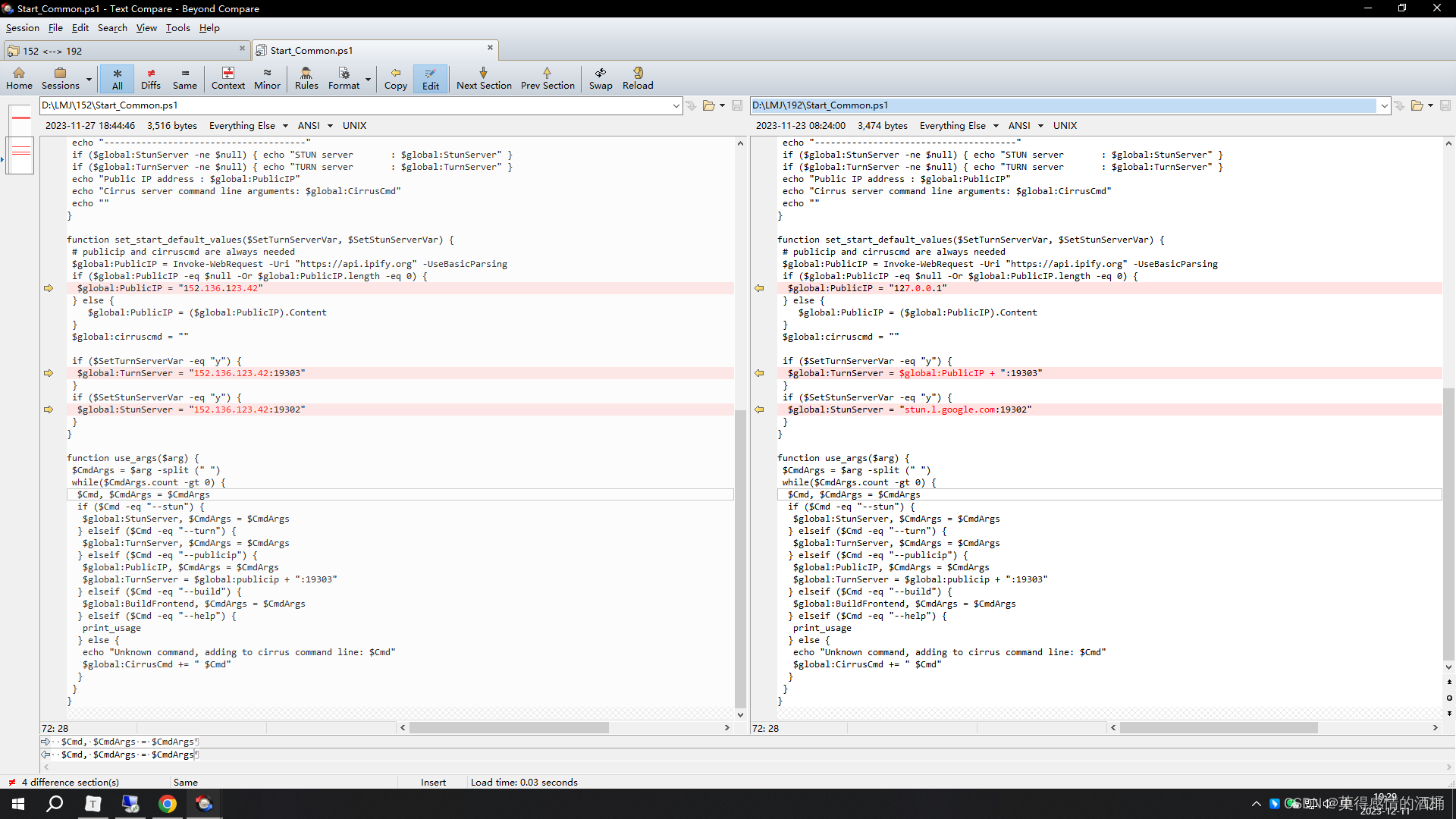Click the left pane horizontal scrollbar
The height and width of the screenshot is (819, 1456).
click(508, 728)
